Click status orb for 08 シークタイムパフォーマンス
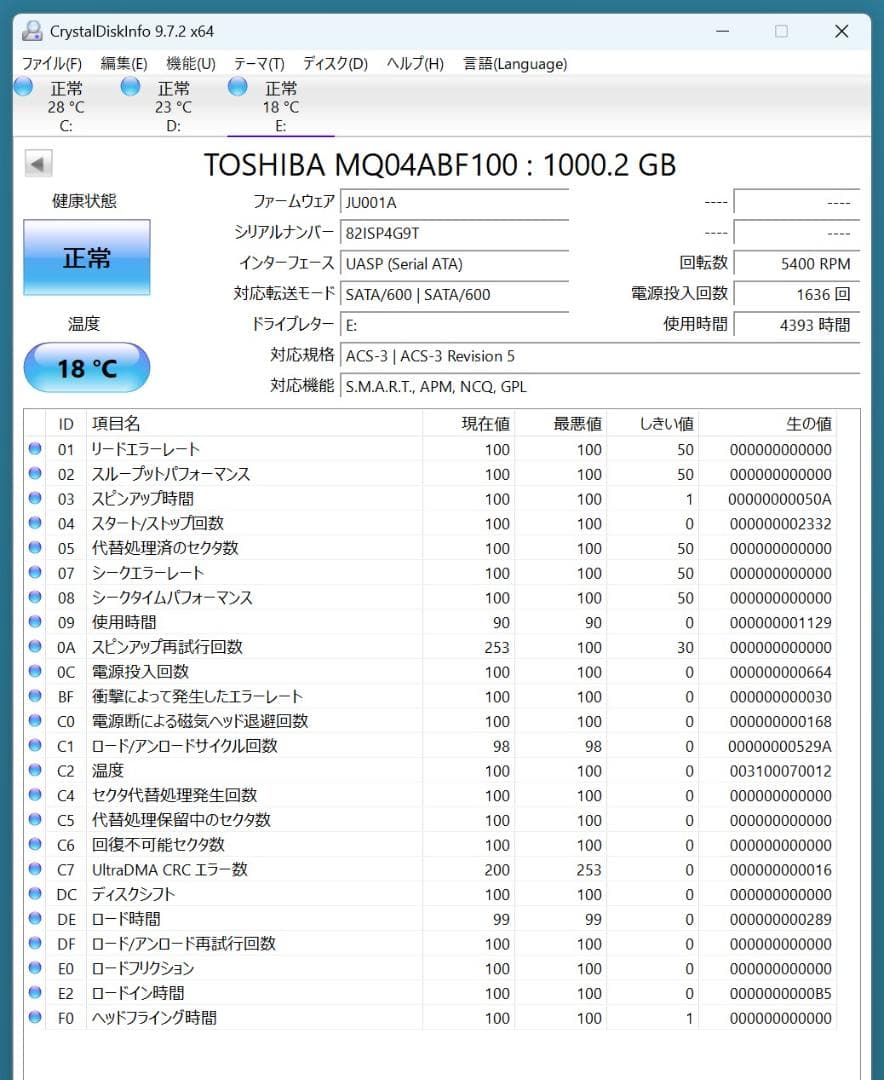 35,597
